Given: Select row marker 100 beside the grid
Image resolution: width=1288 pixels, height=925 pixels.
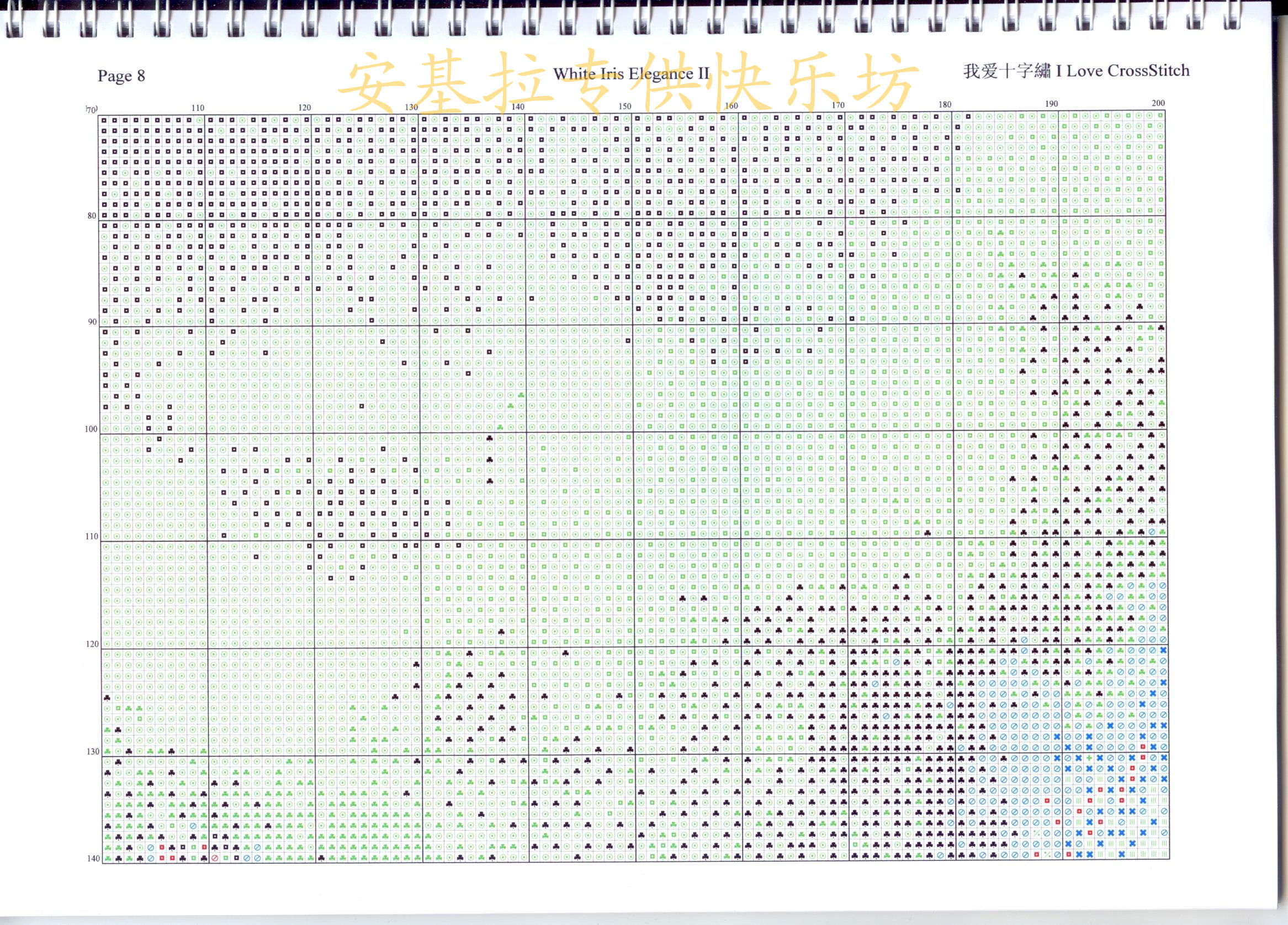Looking at the screenshot, I should (91, 429).
